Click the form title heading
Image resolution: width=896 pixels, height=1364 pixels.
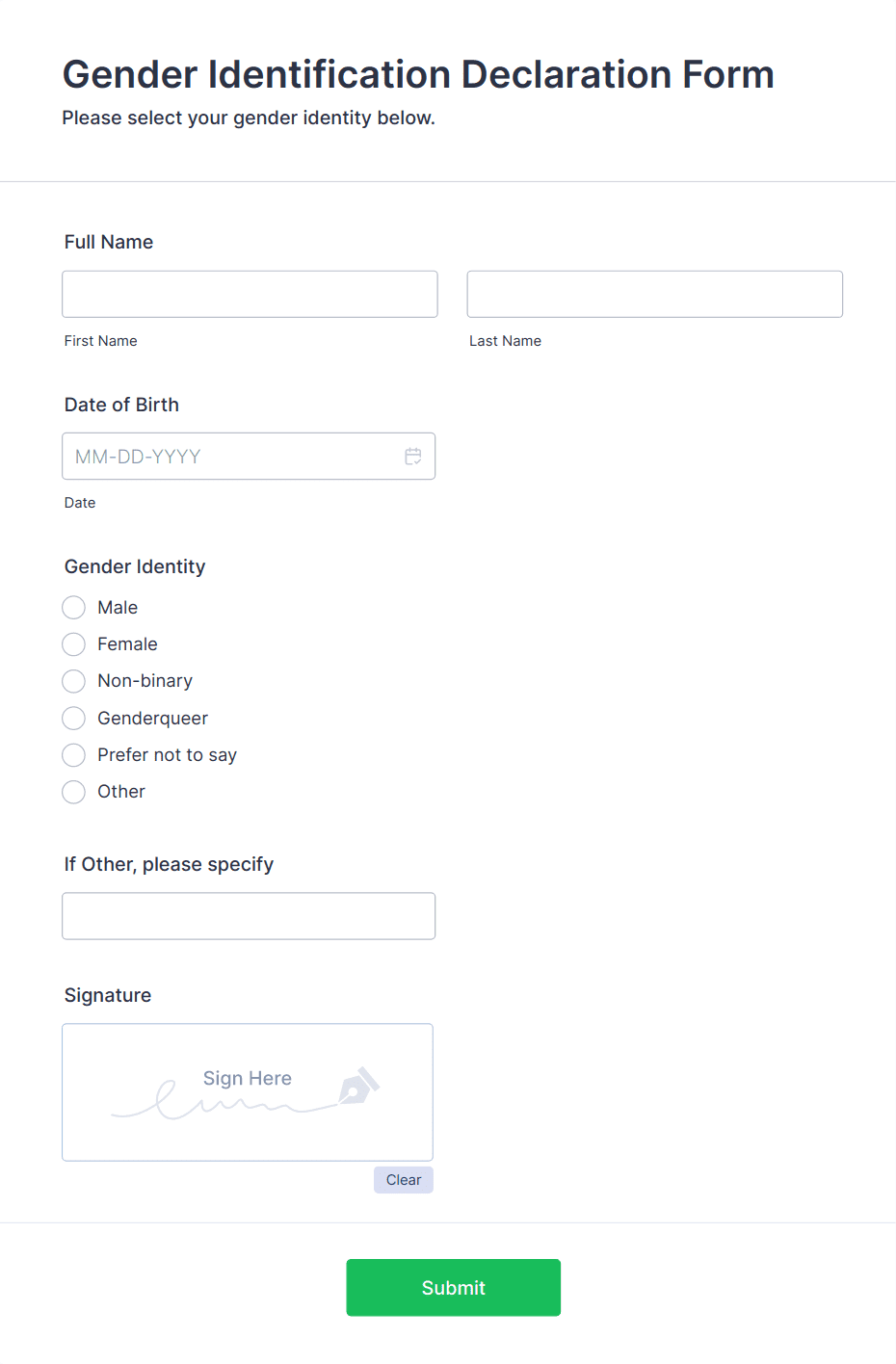(418, 74)
